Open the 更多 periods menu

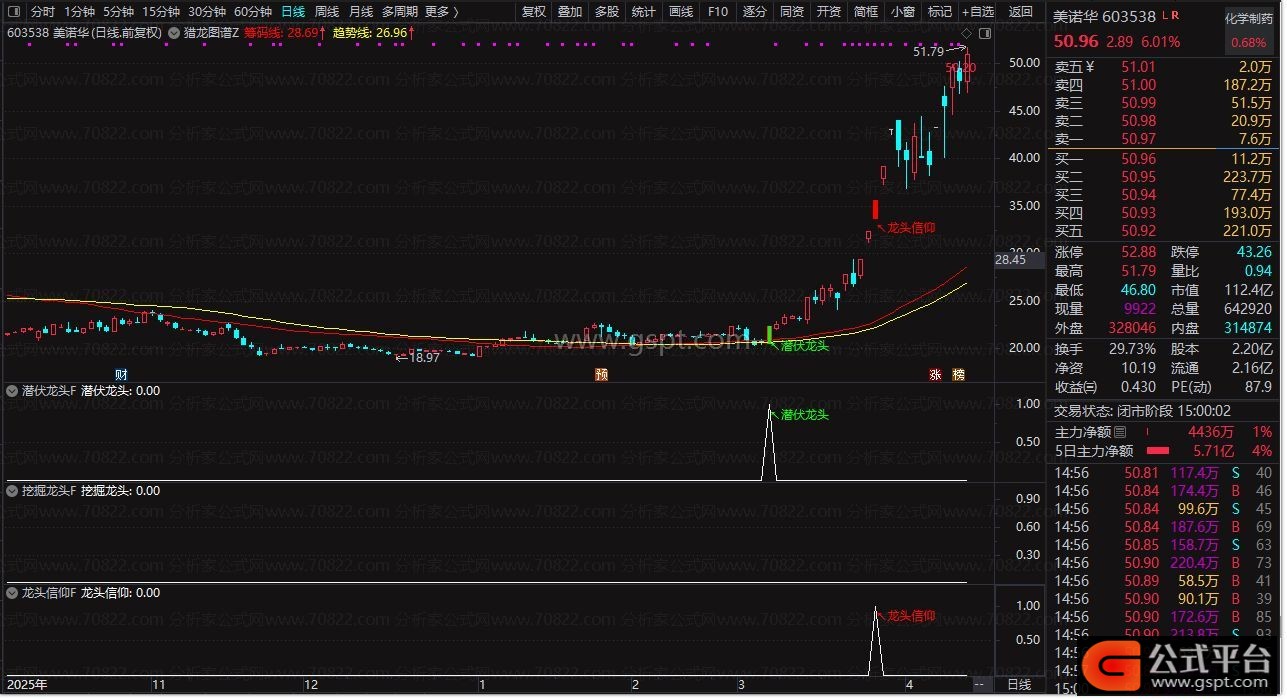tap(441, 12)
